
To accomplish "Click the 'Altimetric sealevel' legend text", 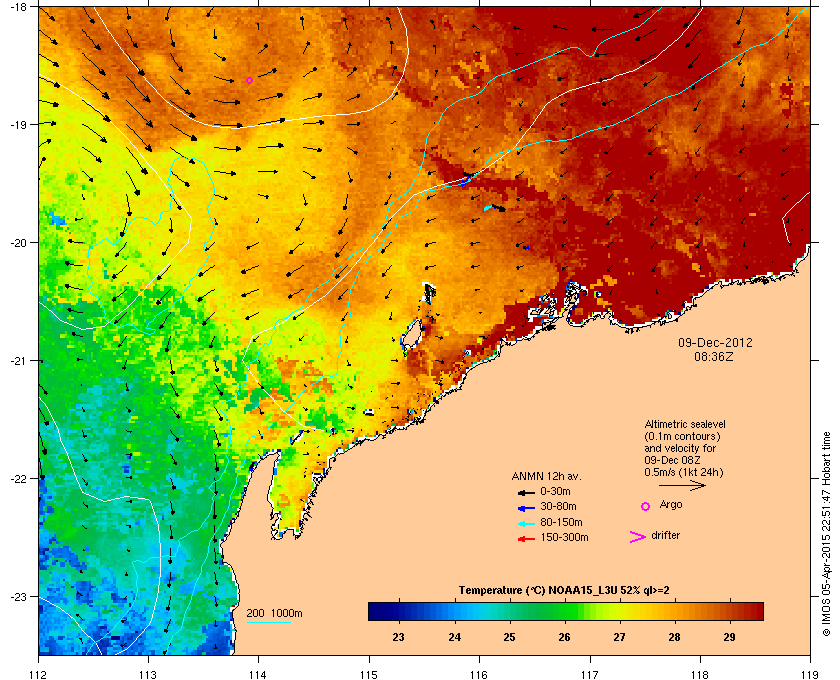I will coord(685,424).
